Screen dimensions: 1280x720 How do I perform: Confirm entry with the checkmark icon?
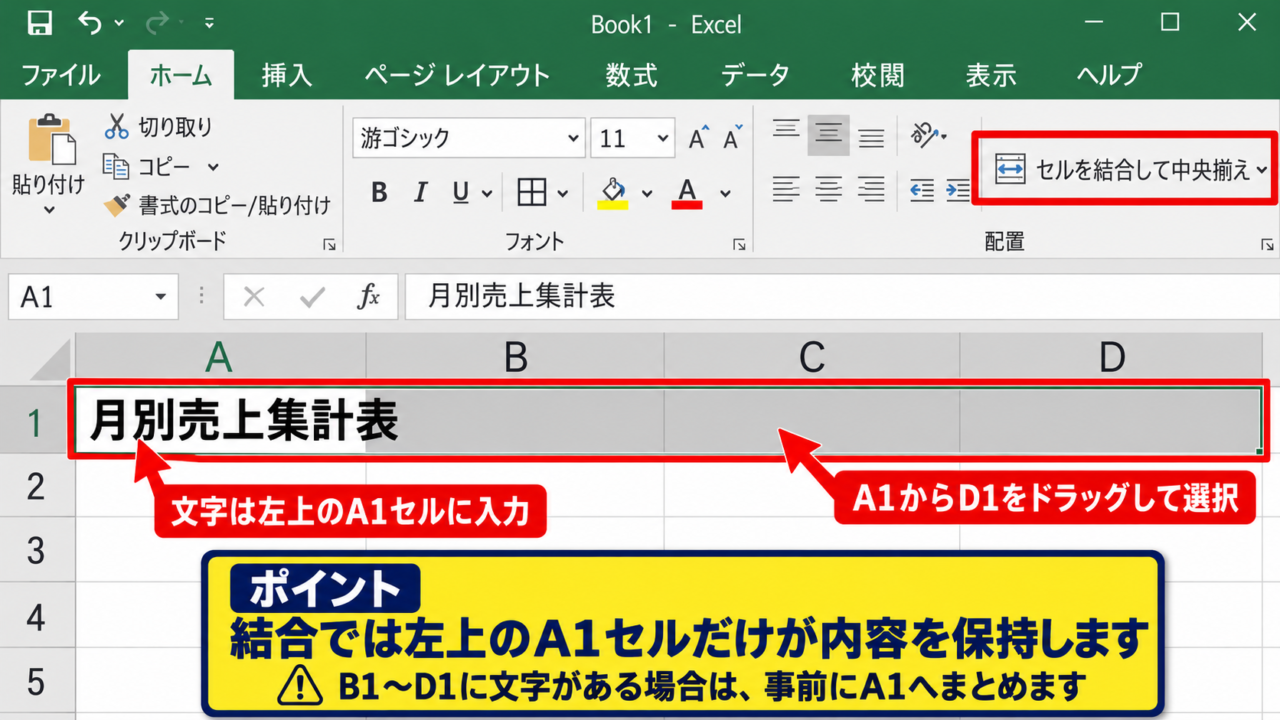click(x=313, y=297)
